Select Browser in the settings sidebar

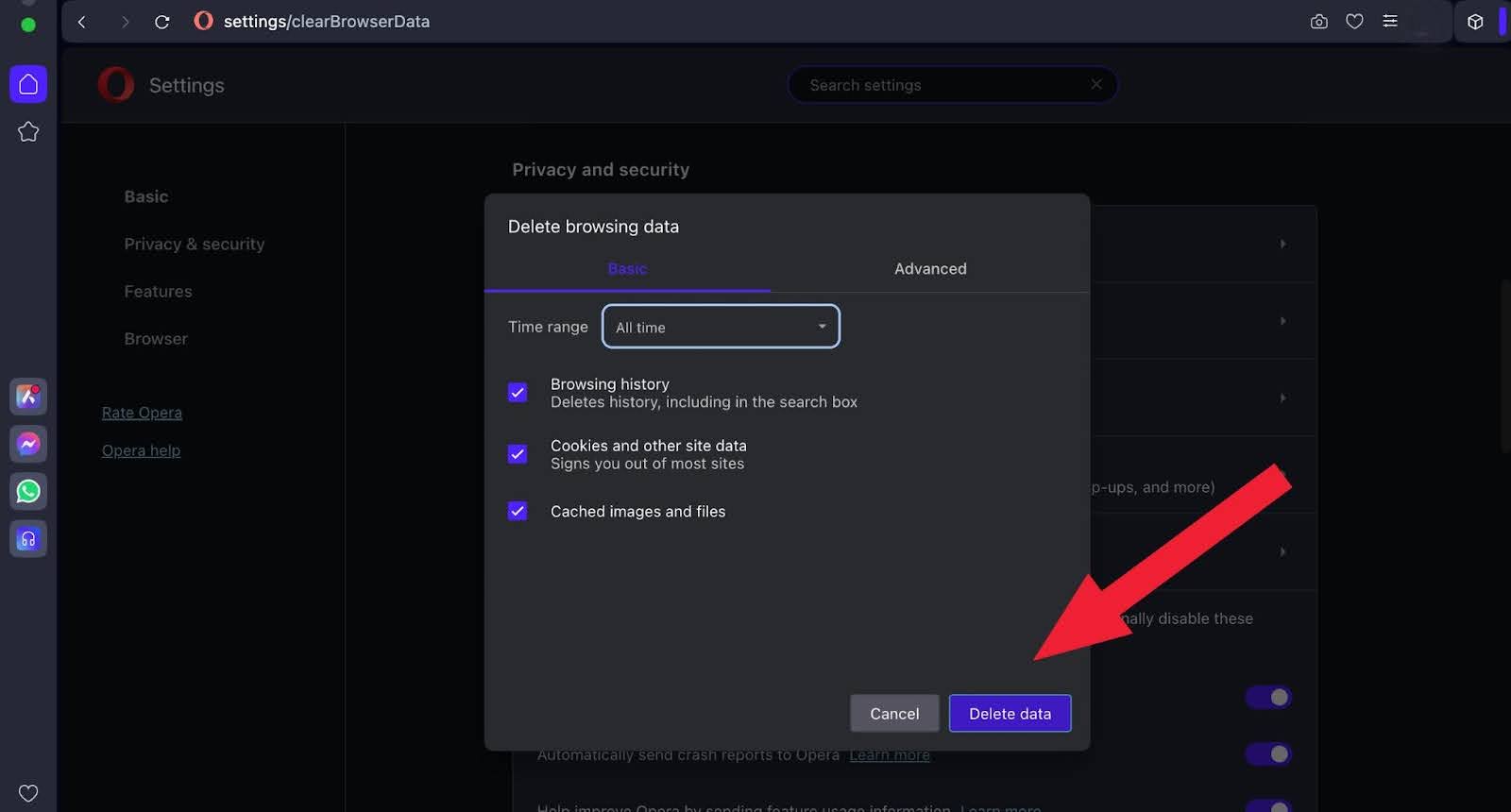coord(156,339)
